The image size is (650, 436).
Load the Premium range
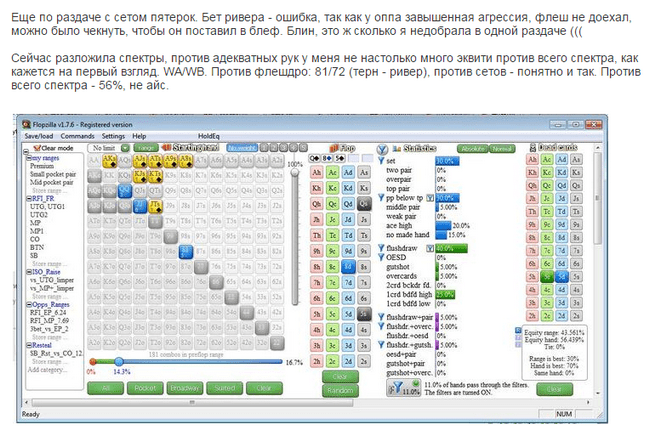pyautogui.click(x=42, y=166)
